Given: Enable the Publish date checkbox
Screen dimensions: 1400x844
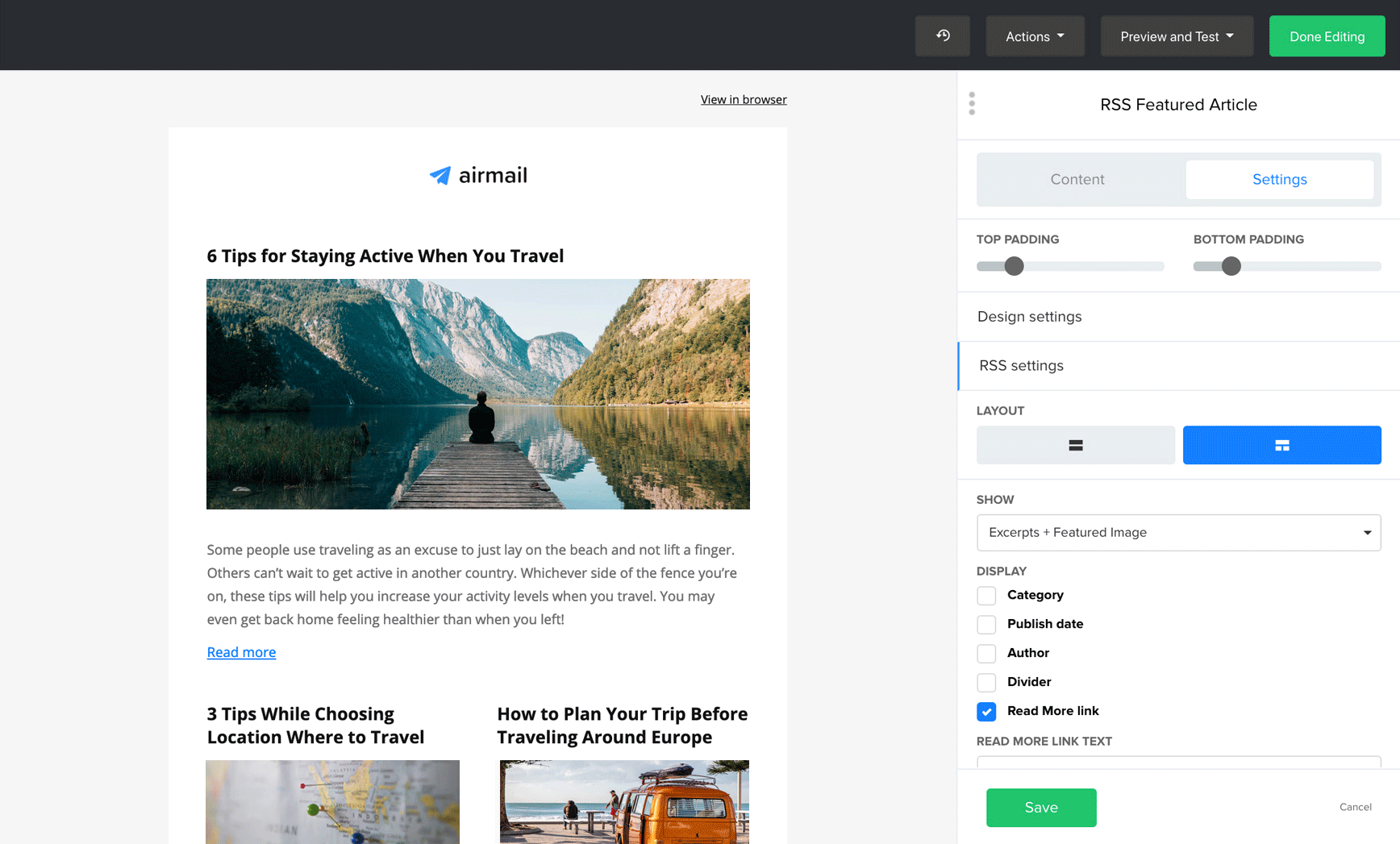Looking at the screenshot, I should pyautogui.click(x=985, y=624).
